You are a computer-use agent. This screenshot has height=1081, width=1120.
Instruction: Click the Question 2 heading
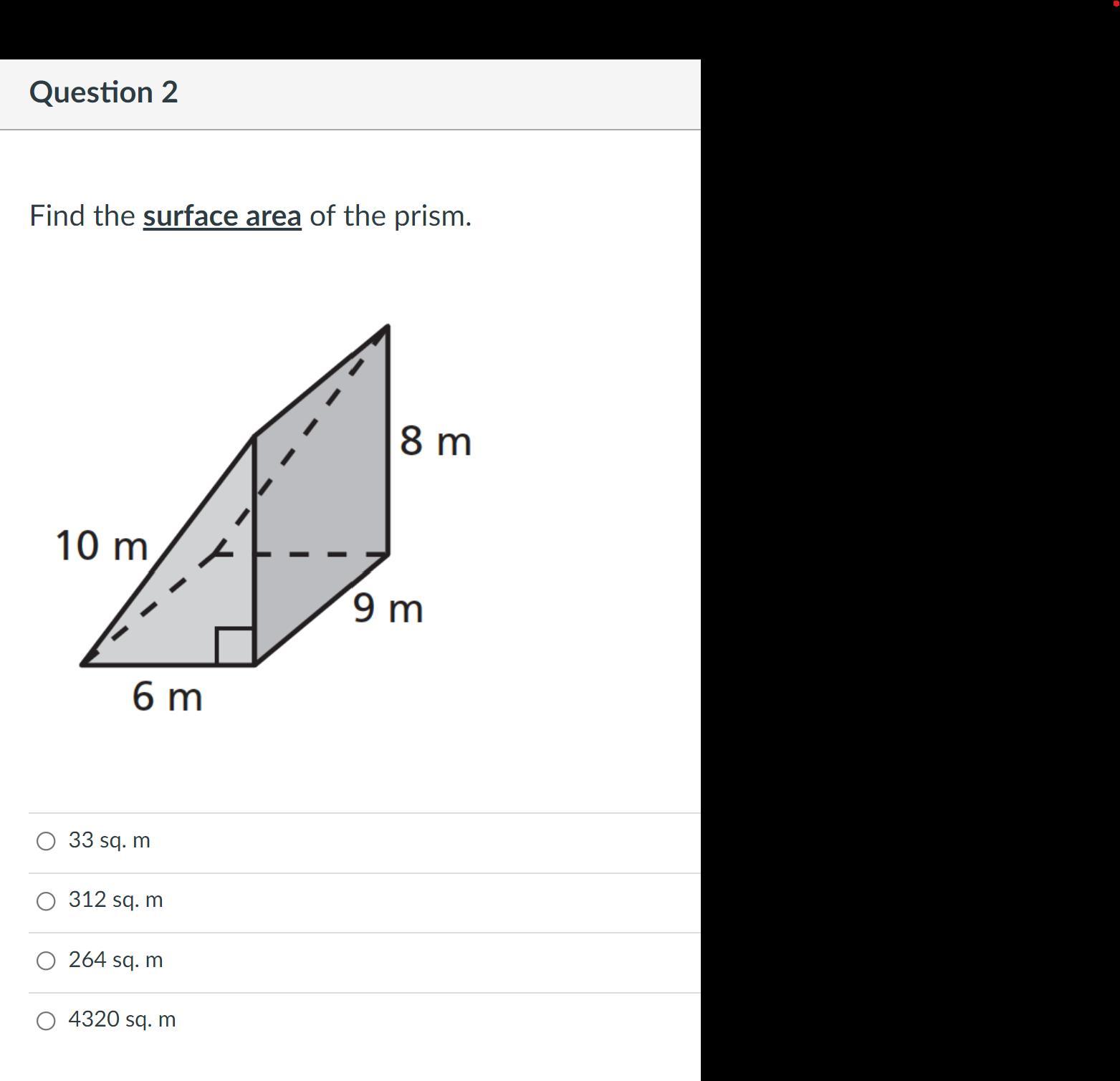coord(104,92)
